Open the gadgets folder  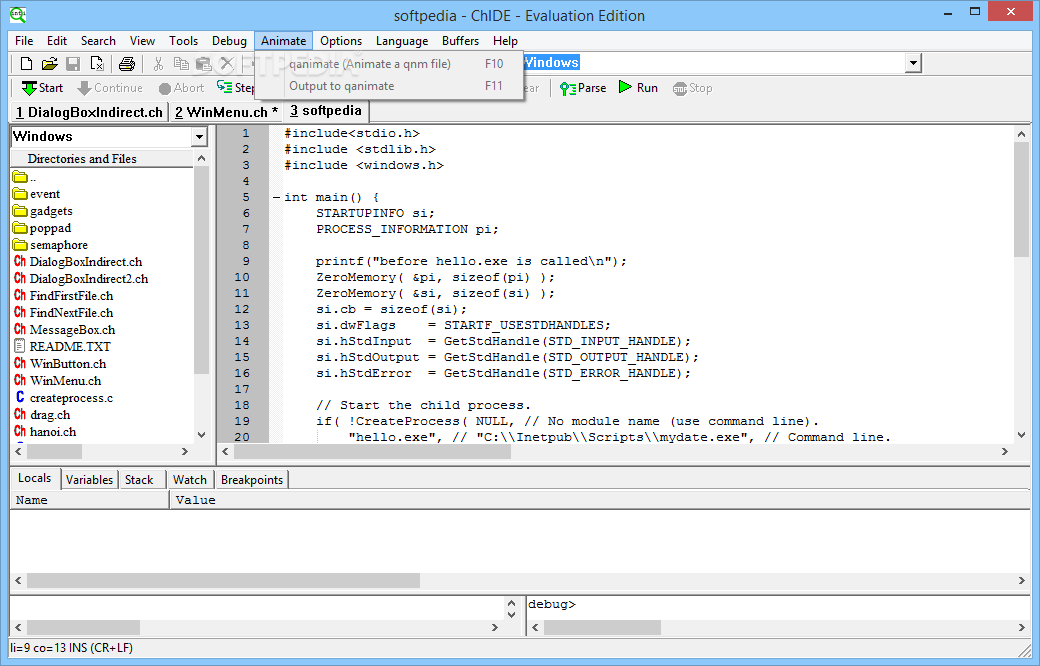click(x=42, y=211)
